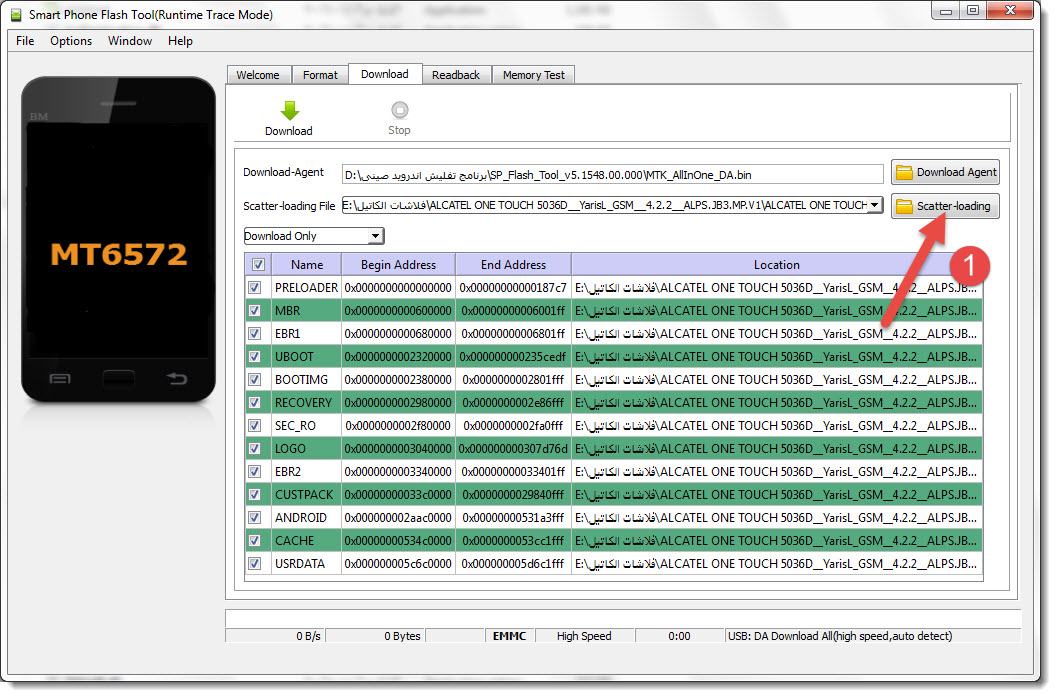The width and height of the screenshot is (1056, 697).
Task: Click the folder icon on Download Agent button
Action: pyautogui.click(x=904, y=172)
